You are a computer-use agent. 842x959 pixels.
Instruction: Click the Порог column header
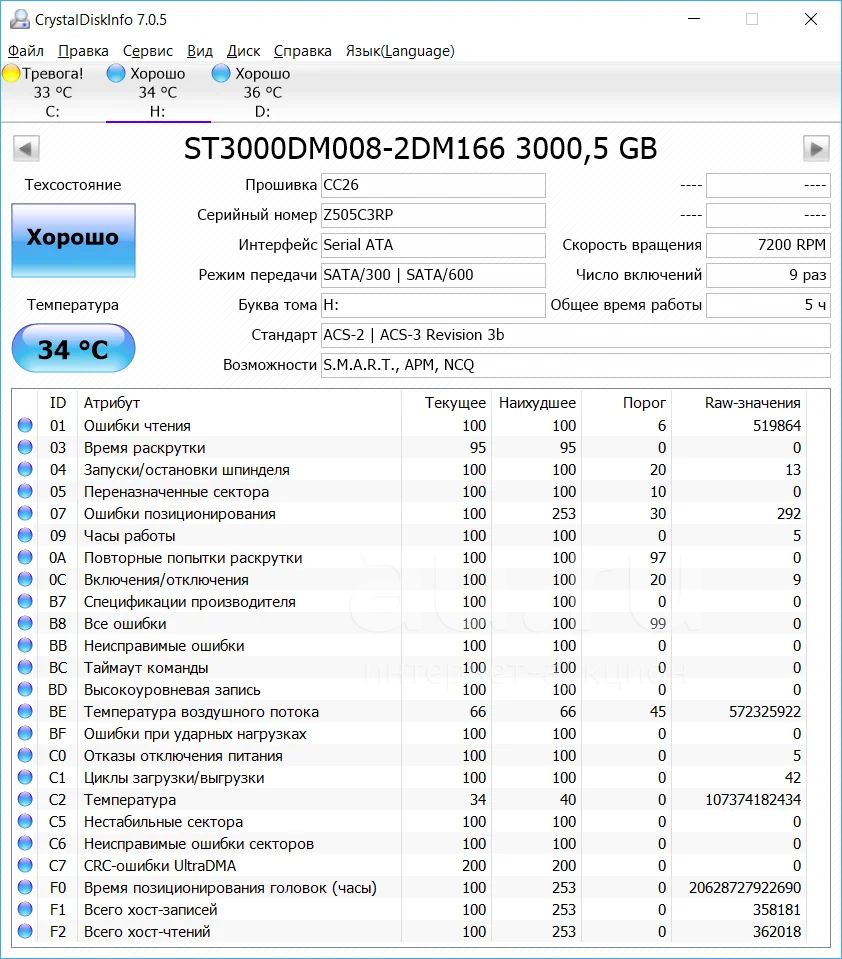tap(626, 402)
